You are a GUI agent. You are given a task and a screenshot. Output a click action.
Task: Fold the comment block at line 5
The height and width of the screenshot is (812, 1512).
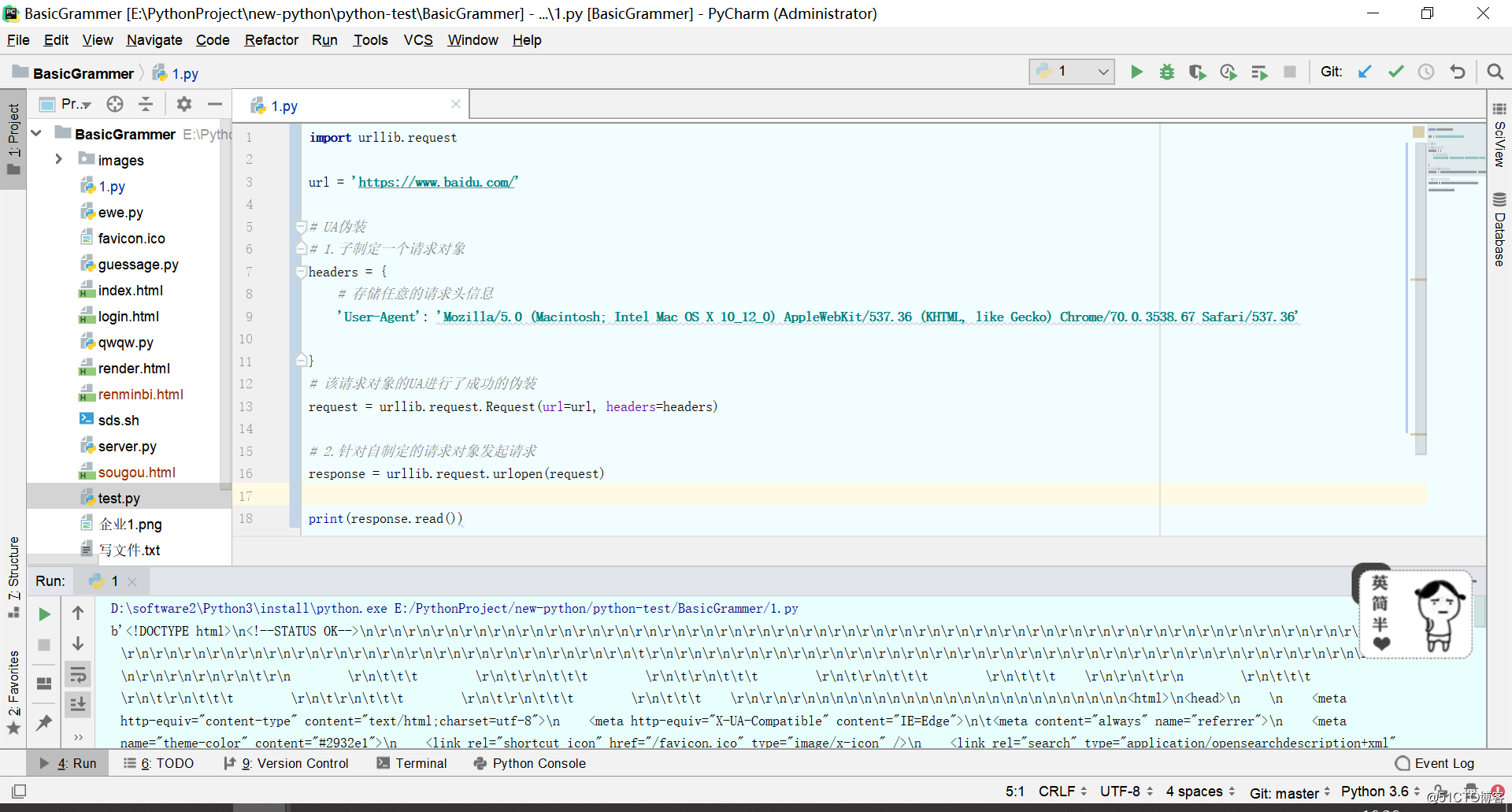point(301,227)
